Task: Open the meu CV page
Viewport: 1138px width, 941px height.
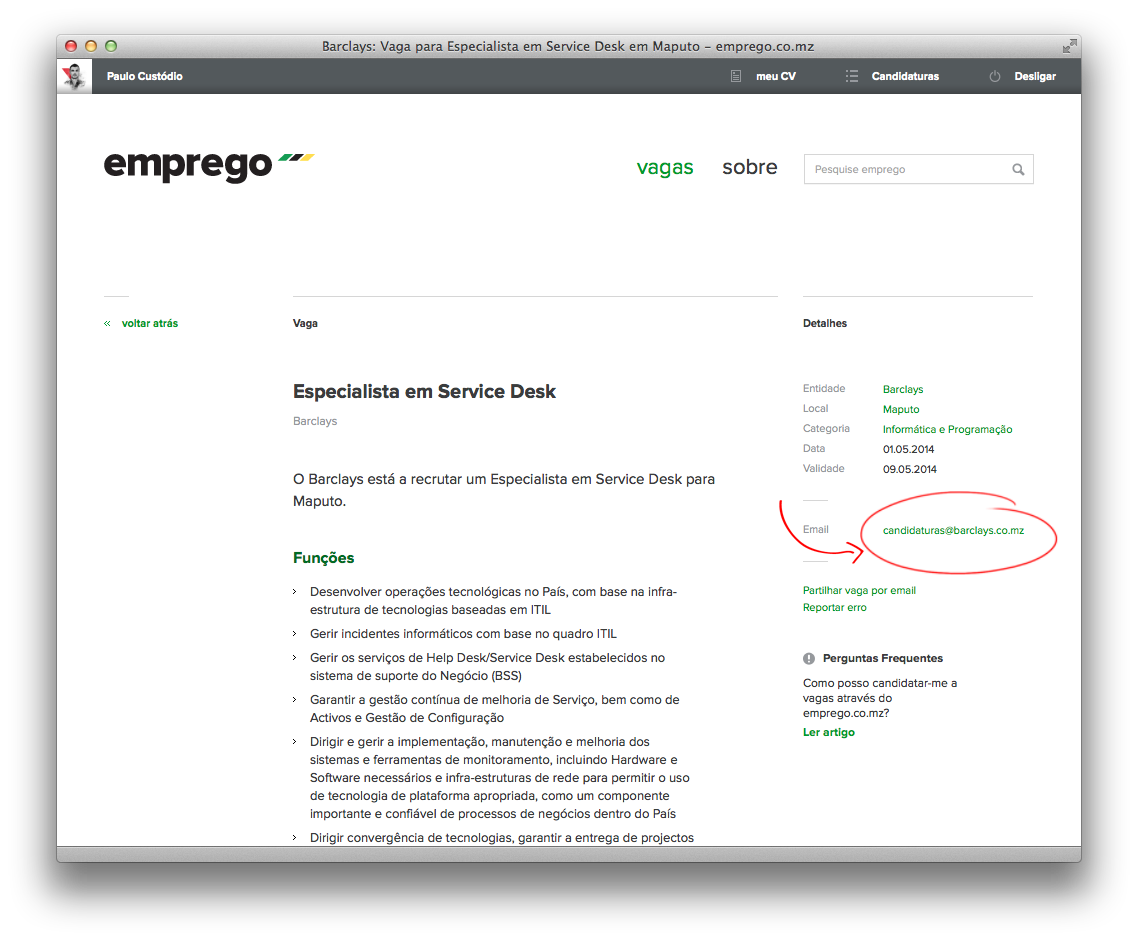Action: click(x=776, y=76)
